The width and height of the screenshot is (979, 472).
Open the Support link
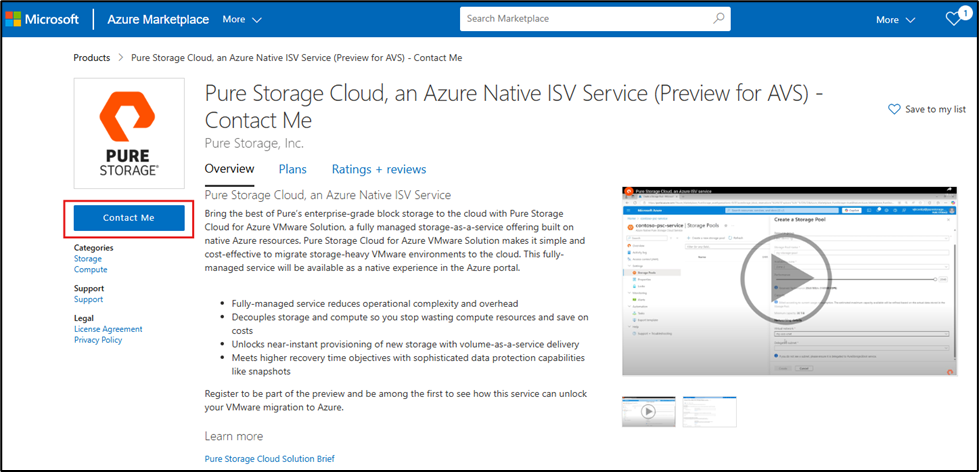89,299
